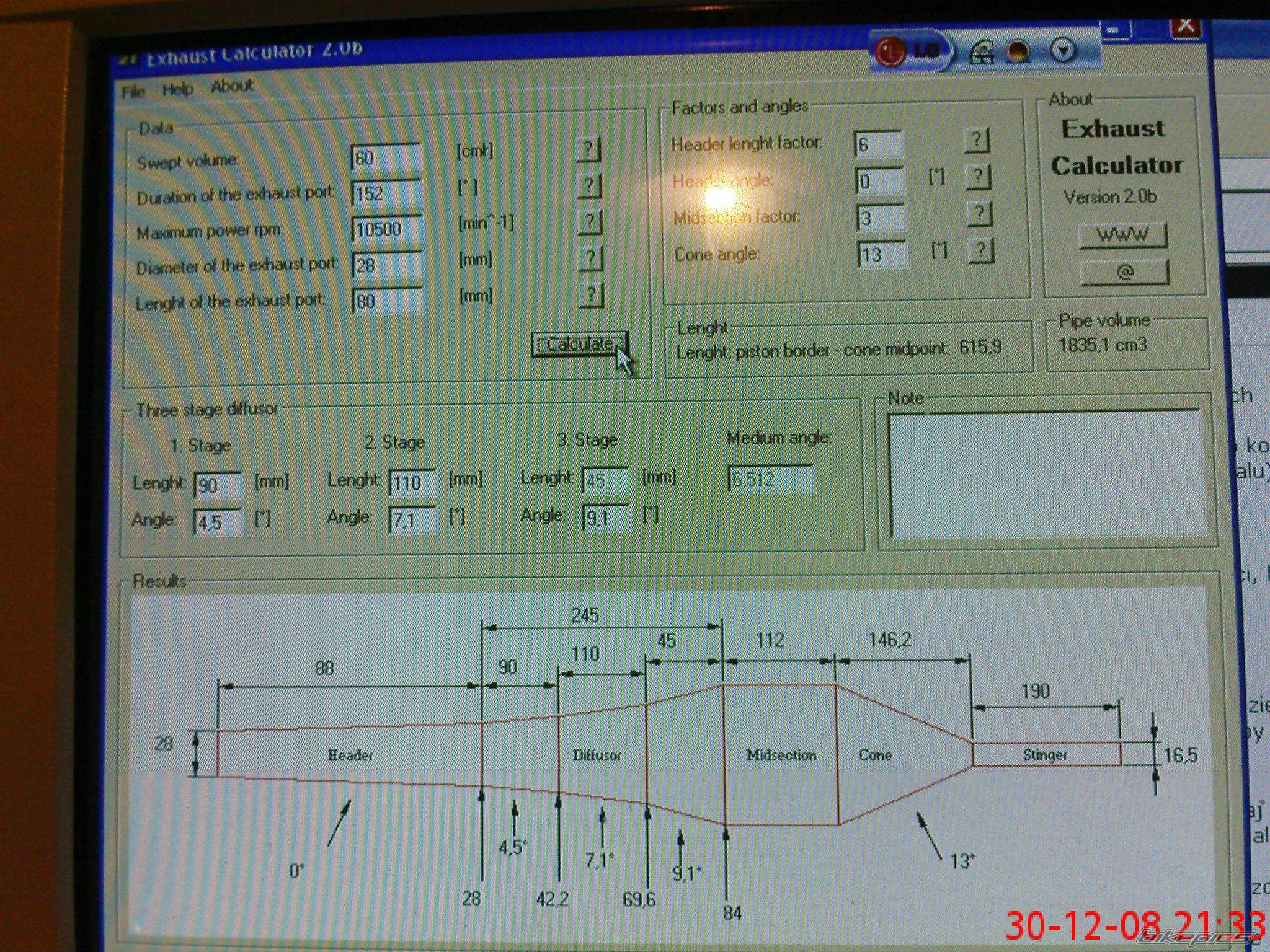Click the round German flag icon
The height and width of the screenshot is (952, 1270).
pos(1018,51)
